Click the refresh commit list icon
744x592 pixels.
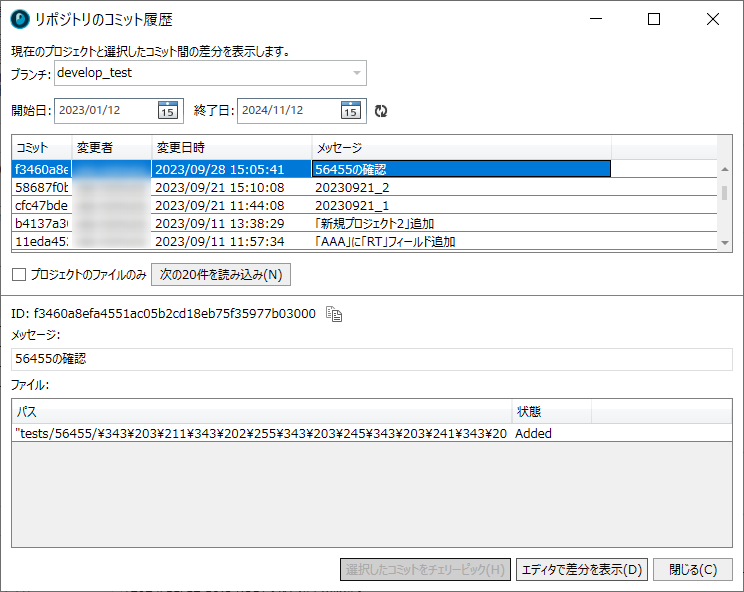(381, 111)
